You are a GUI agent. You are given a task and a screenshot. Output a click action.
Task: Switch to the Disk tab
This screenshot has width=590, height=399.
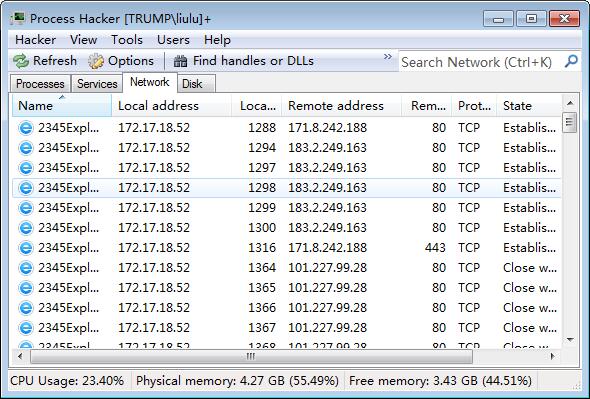tap(196, 84)
